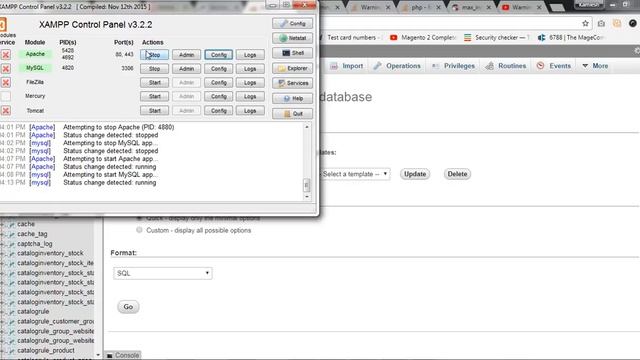Open the Select a template dropdown

354,174
